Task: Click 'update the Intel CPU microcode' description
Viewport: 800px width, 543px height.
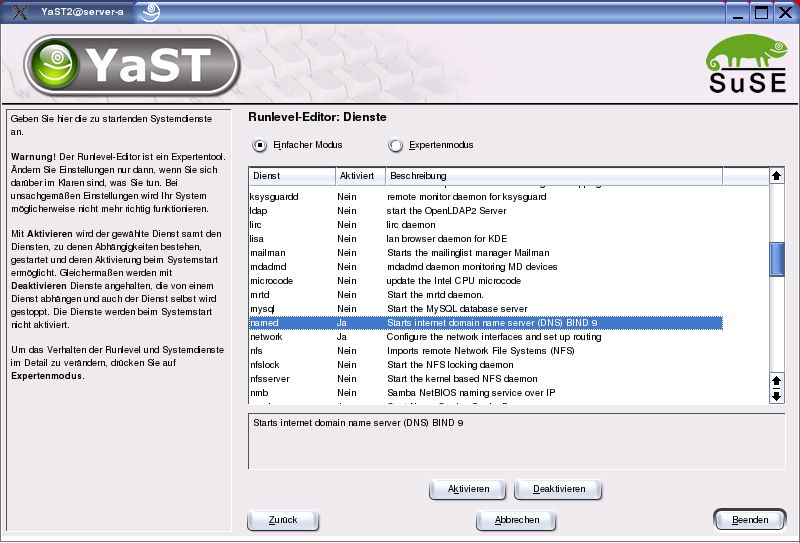Action: tap(454, 281)
